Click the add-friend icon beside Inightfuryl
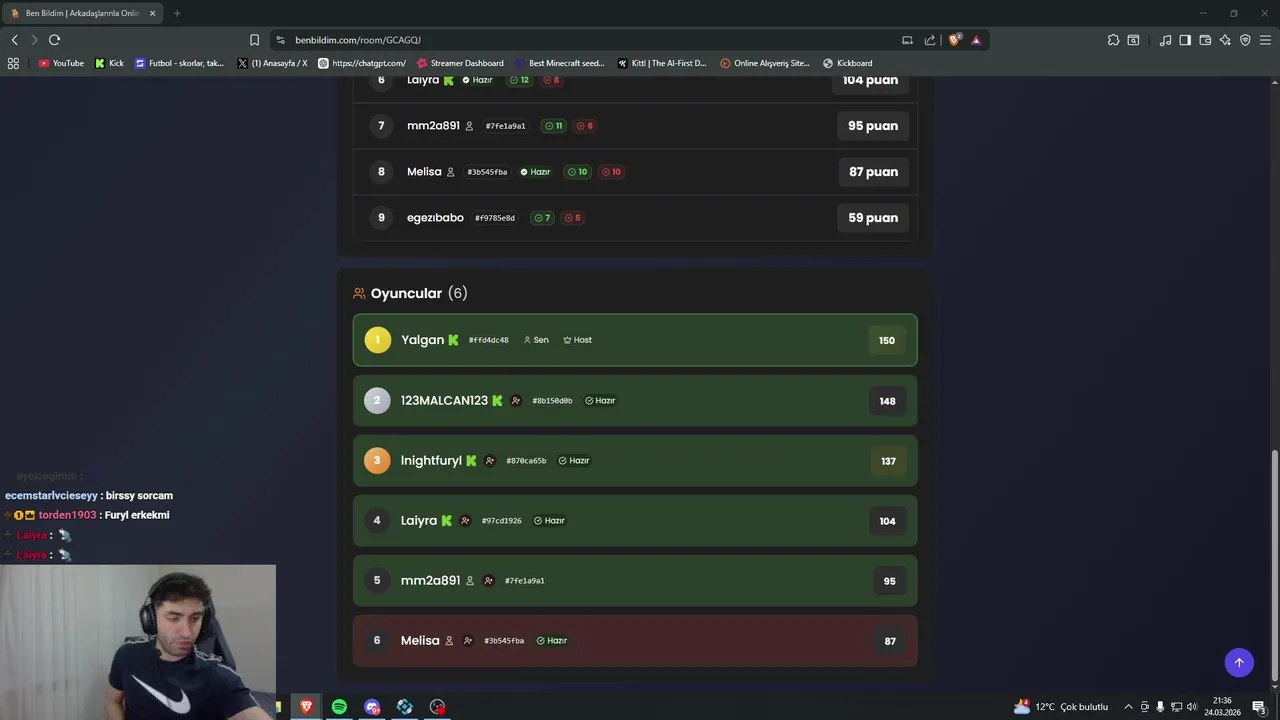The image size is (1280, 720). pos(490,461)
